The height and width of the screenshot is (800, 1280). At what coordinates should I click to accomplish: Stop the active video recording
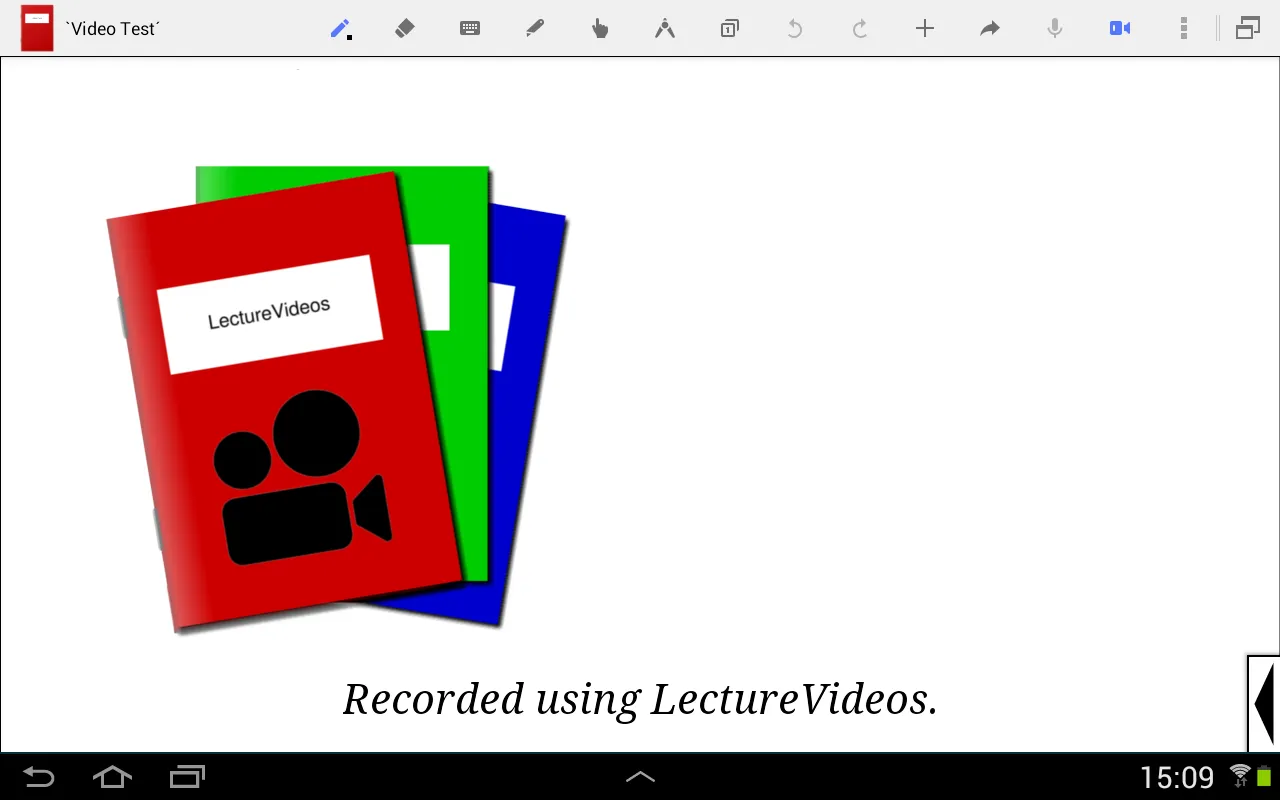(1119, 28)
